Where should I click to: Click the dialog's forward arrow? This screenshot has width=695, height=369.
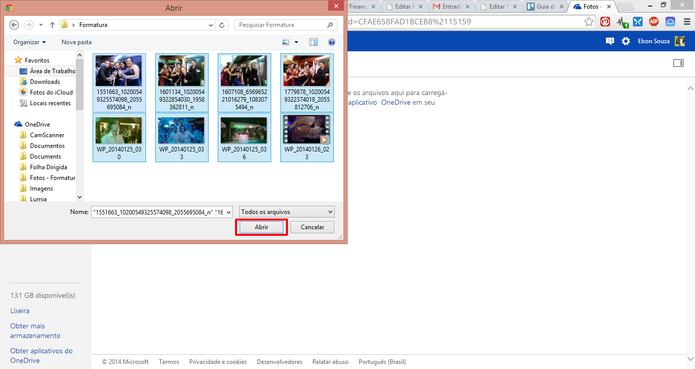tap(28, 25)
